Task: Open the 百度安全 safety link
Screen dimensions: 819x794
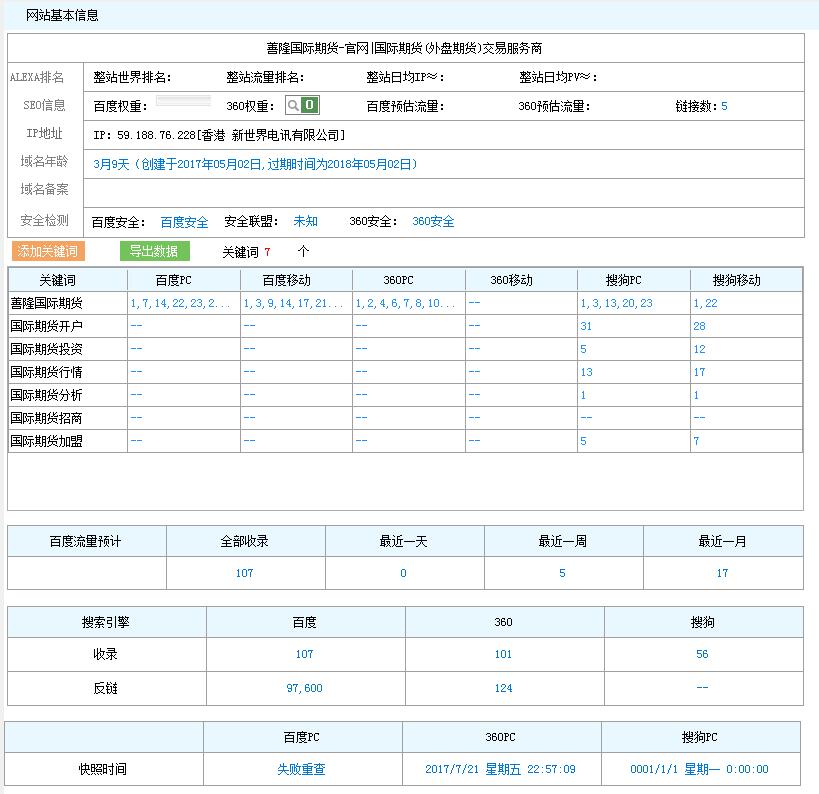Action: [x=178, y=221]
